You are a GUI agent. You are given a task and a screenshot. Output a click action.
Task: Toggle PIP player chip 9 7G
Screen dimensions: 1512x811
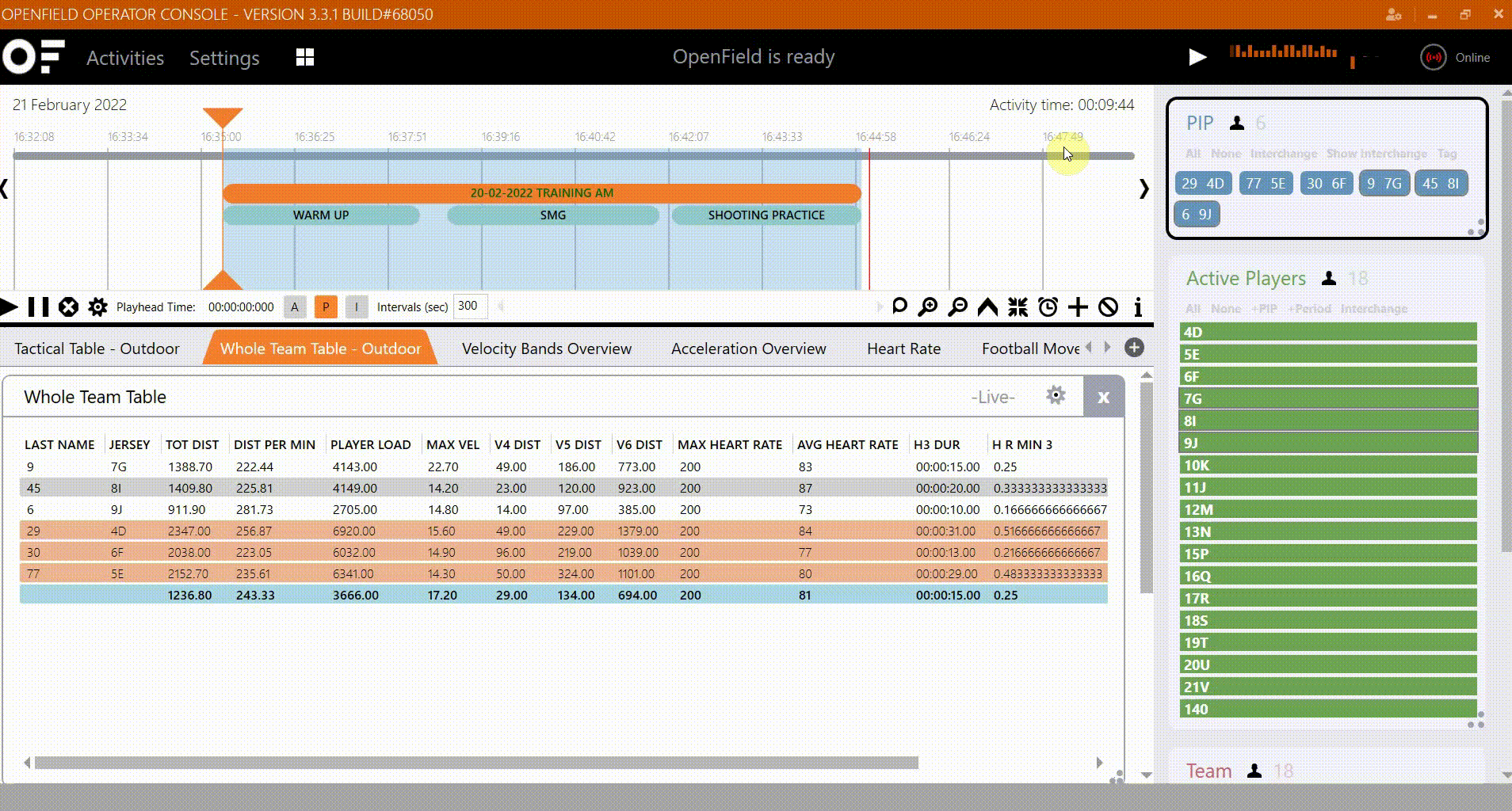[x=1384, y=184]
